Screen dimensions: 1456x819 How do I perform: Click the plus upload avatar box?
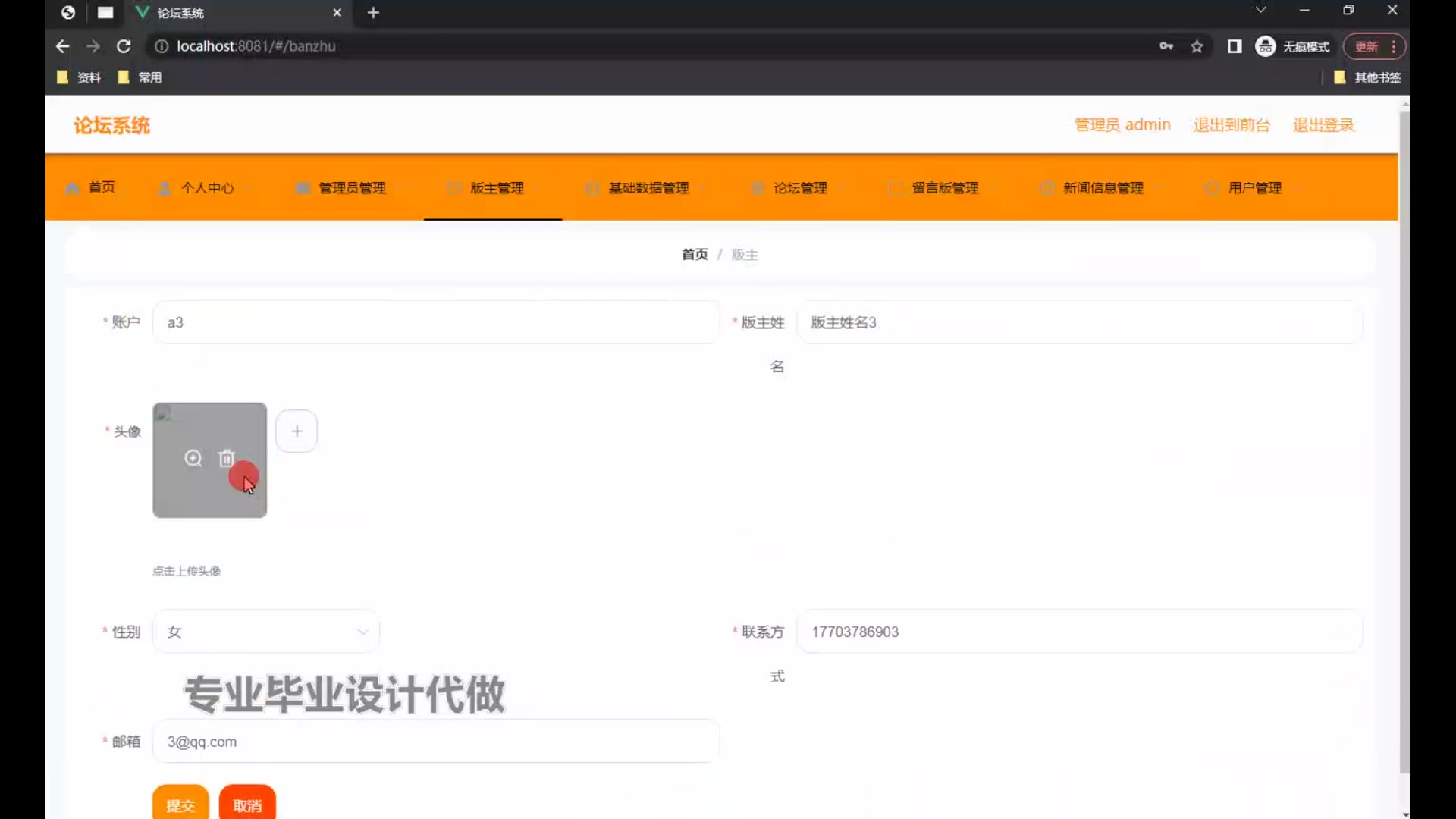tap(297, 431)
